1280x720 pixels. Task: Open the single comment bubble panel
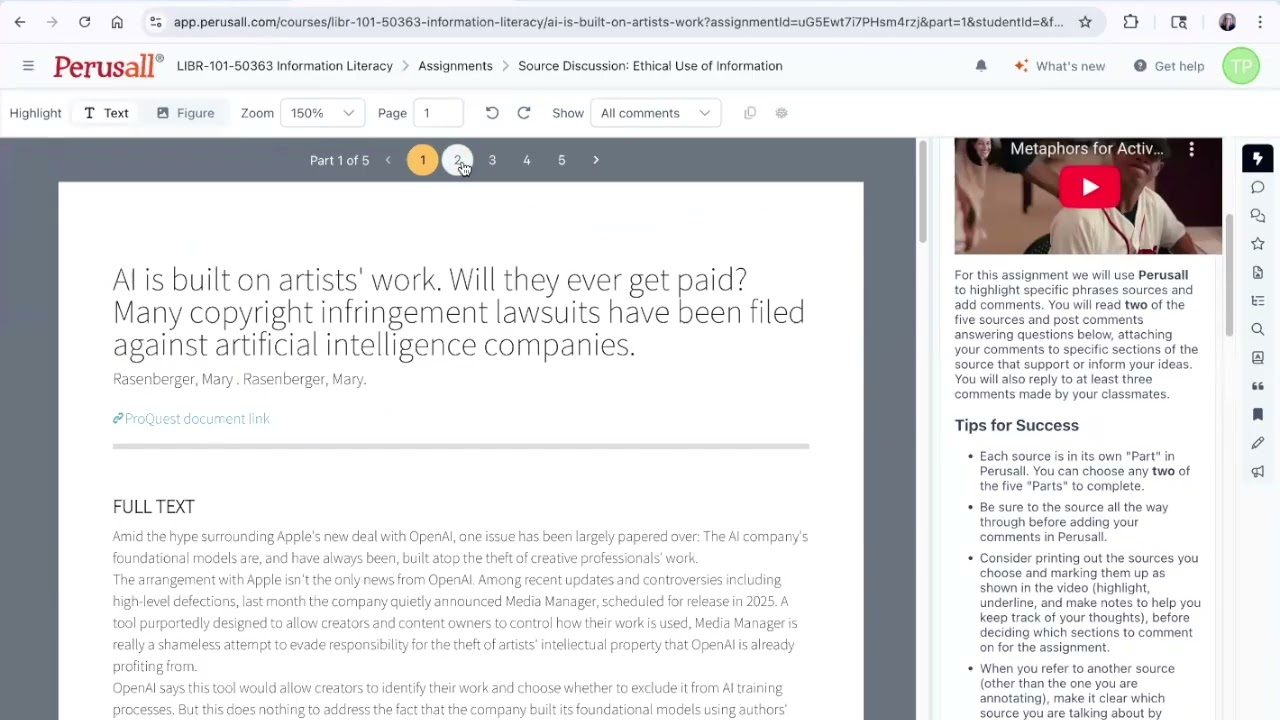pos(1258,187)
